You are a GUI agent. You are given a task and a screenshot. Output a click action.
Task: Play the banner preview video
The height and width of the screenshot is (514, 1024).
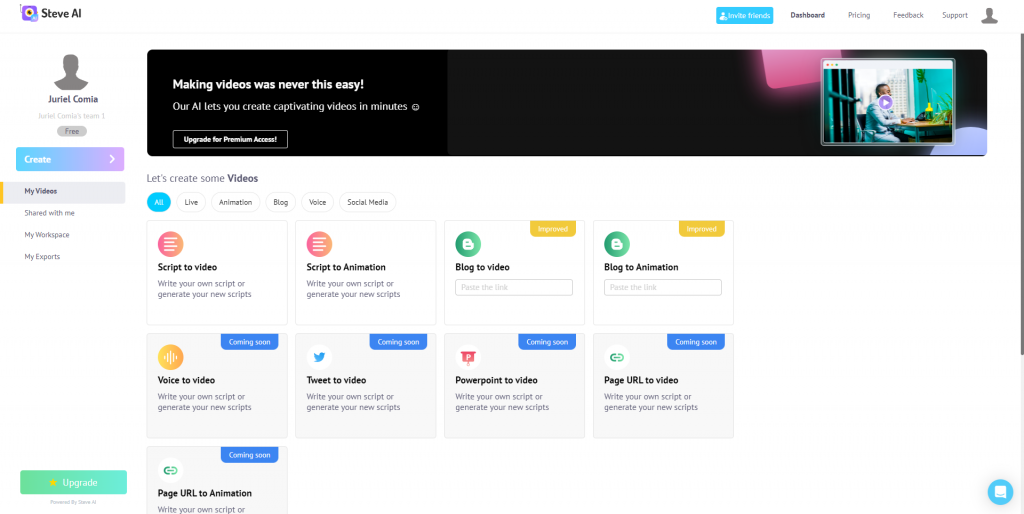(885, 103)
